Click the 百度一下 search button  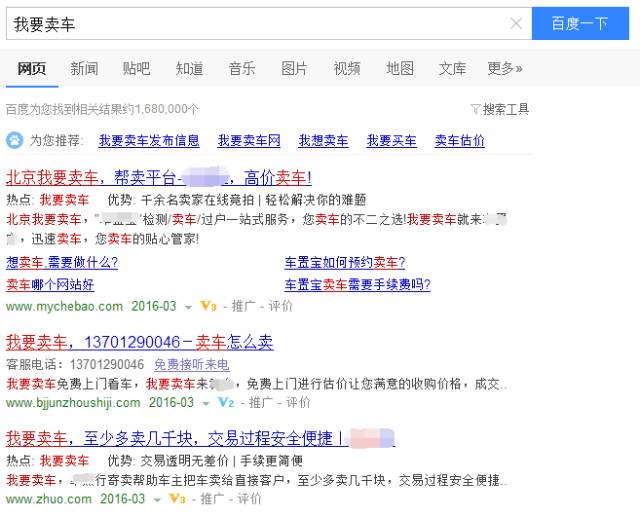(580, 24)
